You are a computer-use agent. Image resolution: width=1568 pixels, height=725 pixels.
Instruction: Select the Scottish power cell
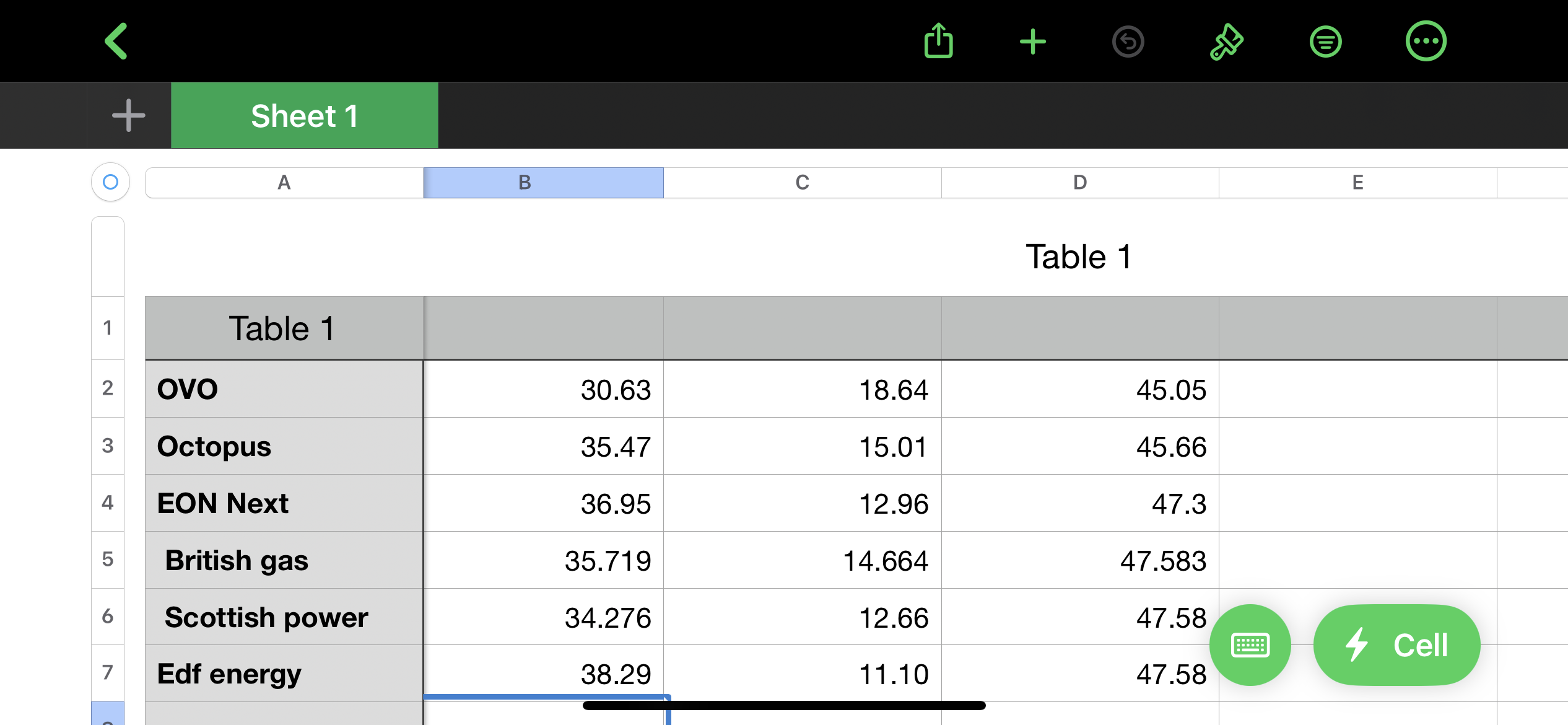[x=284, y=617]
